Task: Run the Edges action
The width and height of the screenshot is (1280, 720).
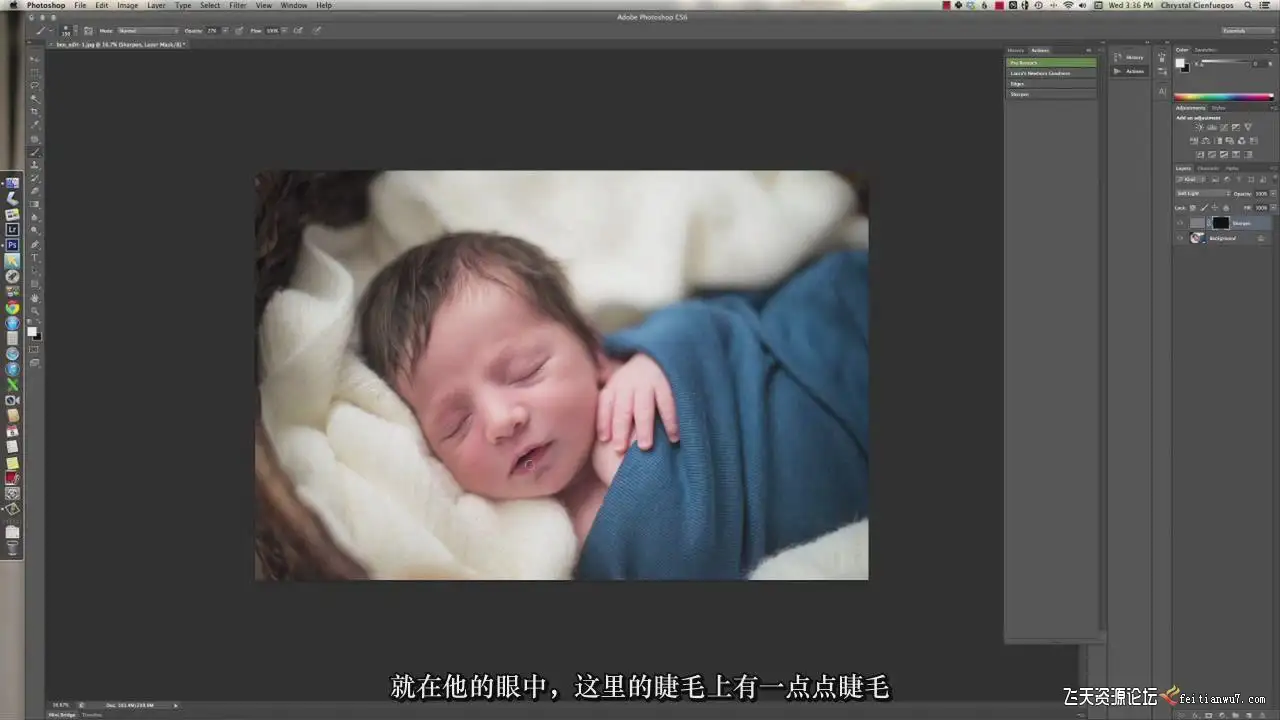Action: (x=1051, y=84)
